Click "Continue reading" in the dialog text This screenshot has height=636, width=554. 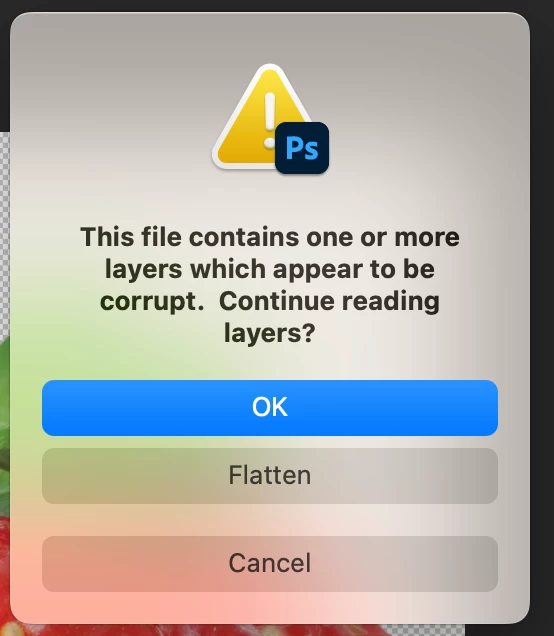click(329, 301)
